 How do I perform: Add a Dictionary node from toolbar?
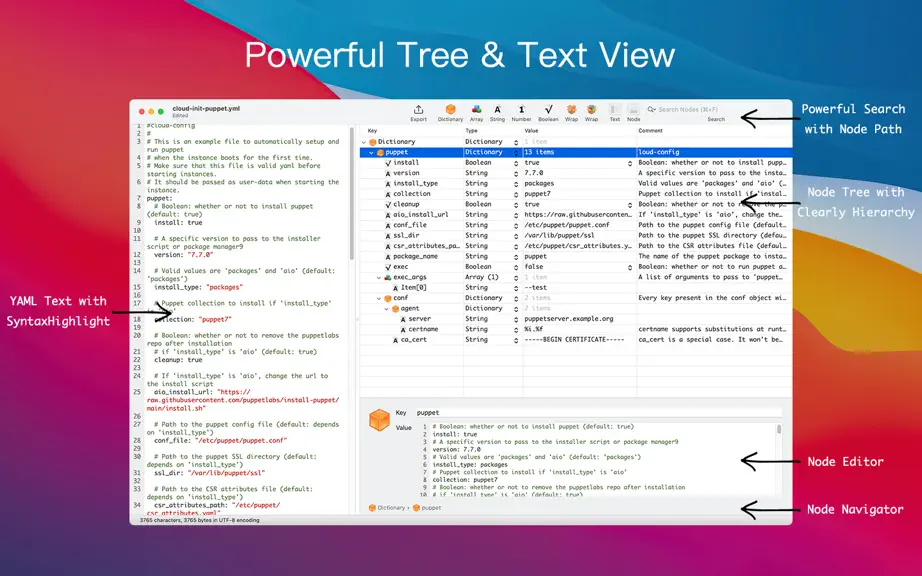pos(450,113)
